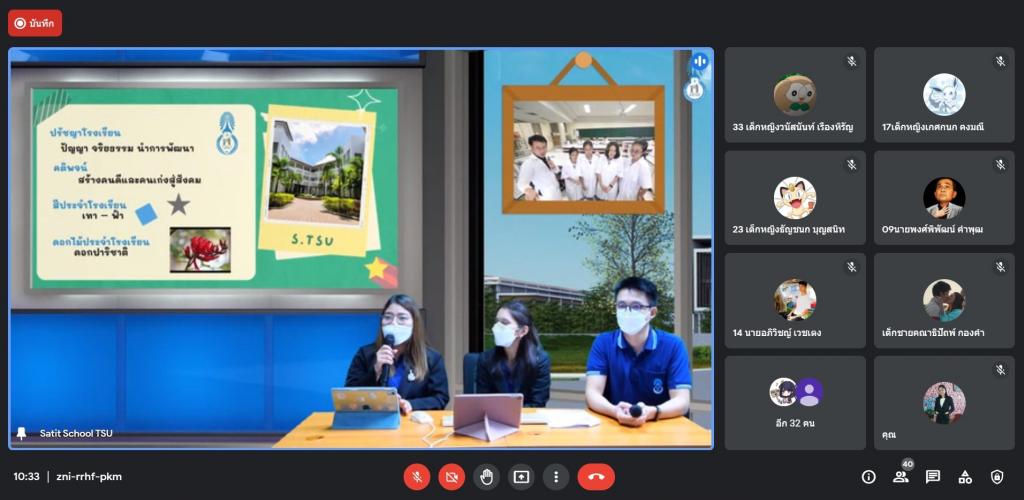The width and height of the screenshot is (1024, 500).
Task: Select participant tile 14 นายอภิวิชญ์
Action: [x=795, y=300]
